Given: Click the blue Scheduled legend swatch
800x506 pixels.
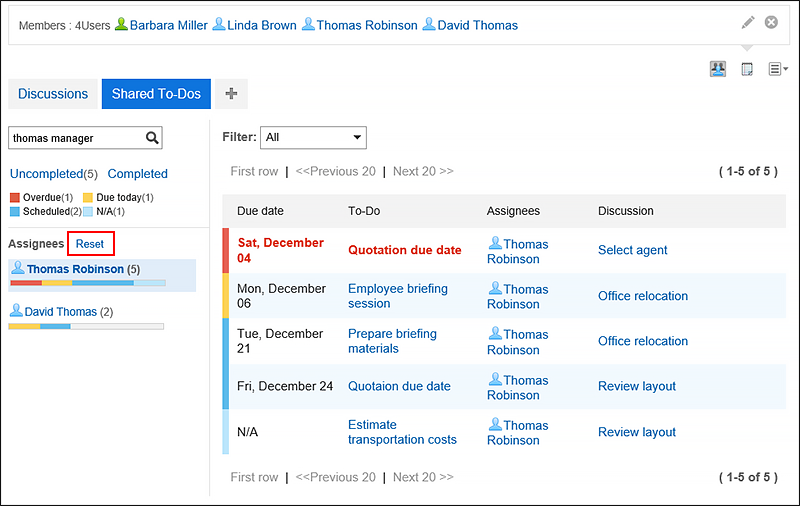Looking at the screenshot, I should 15,211.
